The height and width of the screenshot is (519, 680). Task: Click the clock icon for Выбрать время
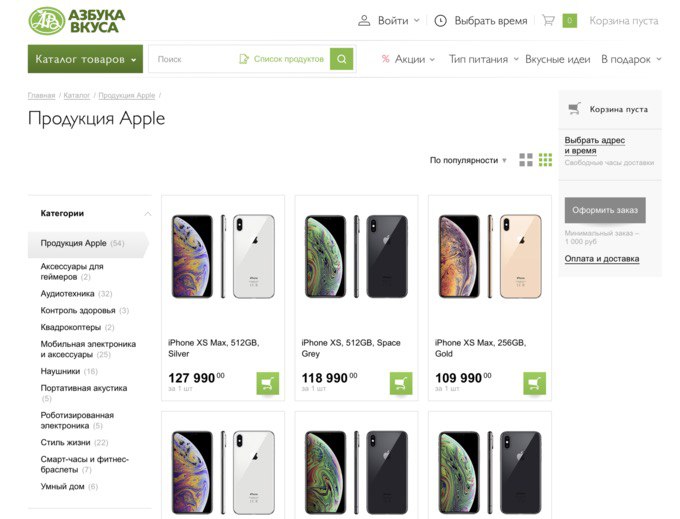[441, 20]
